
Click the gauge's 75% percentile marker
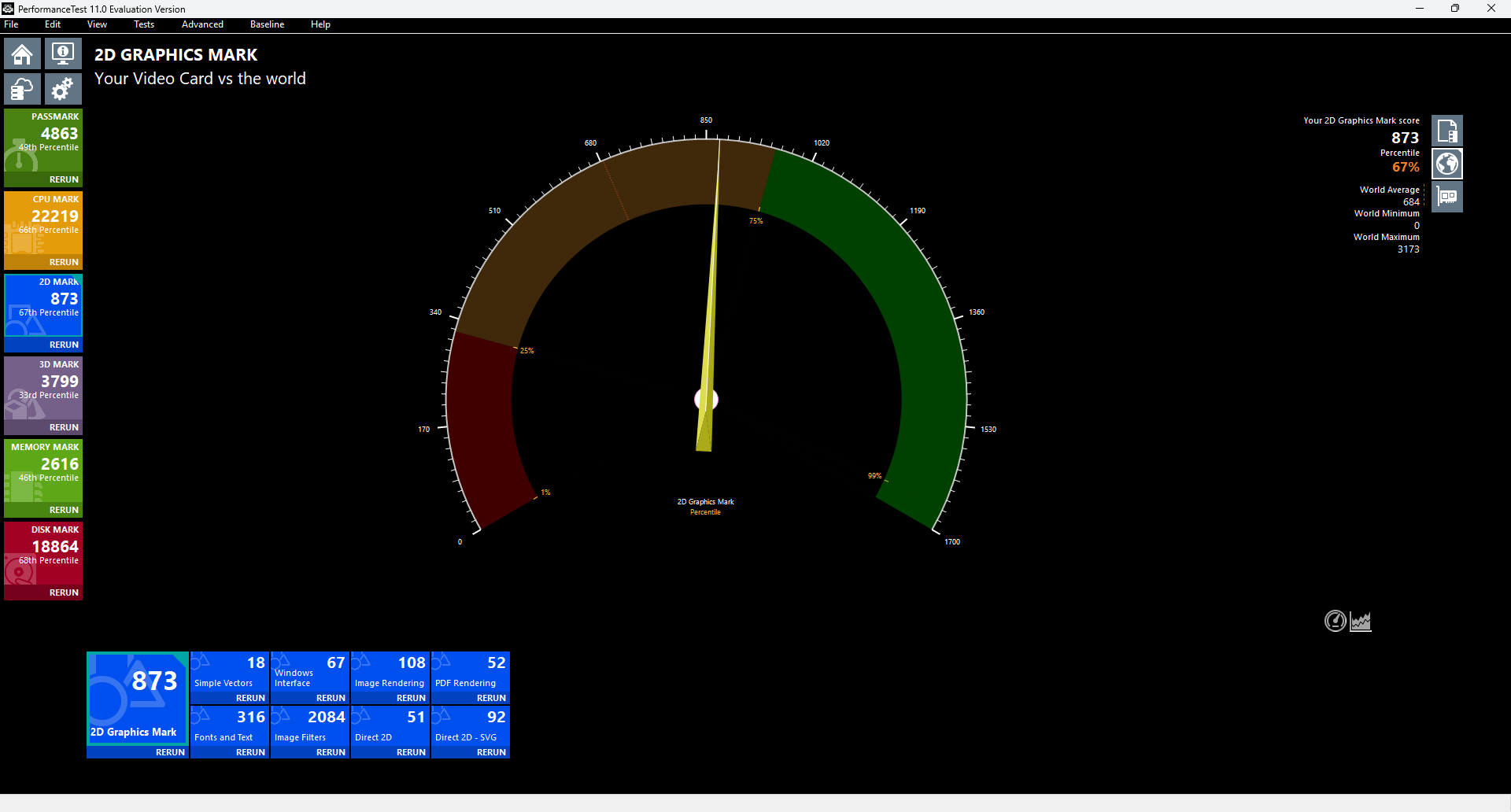click(x=756, y=221)
